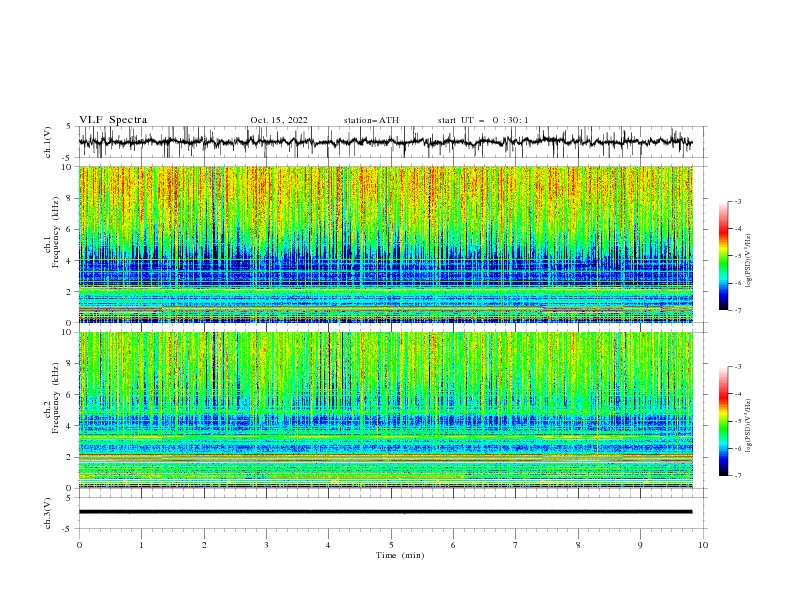Click the time axis tick label "0"
The image size is (792, 612).
[x=79, y=545]
